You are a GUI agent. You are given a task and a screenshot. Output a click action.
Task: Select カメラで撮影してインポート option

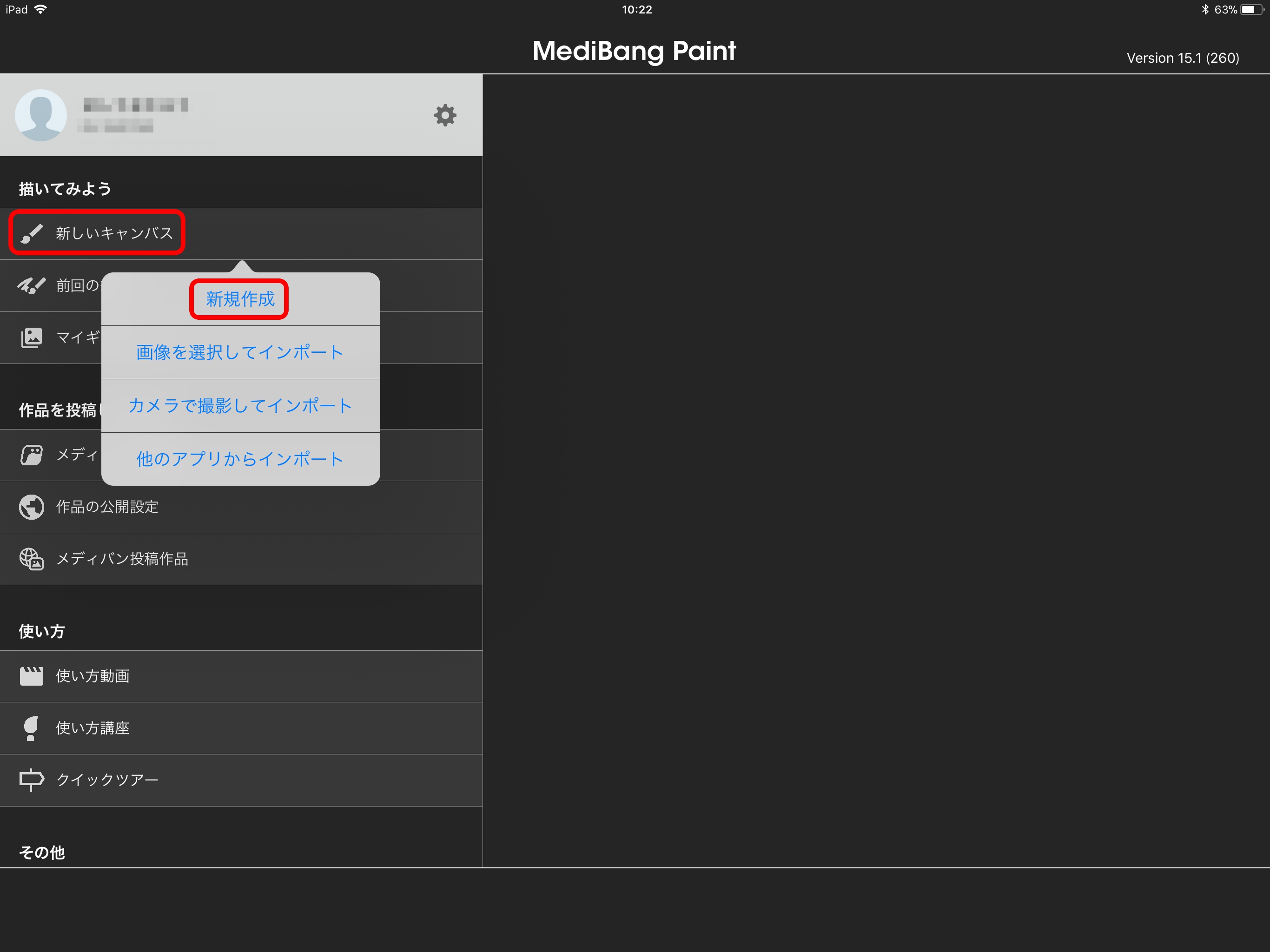(x=239, y=405)
